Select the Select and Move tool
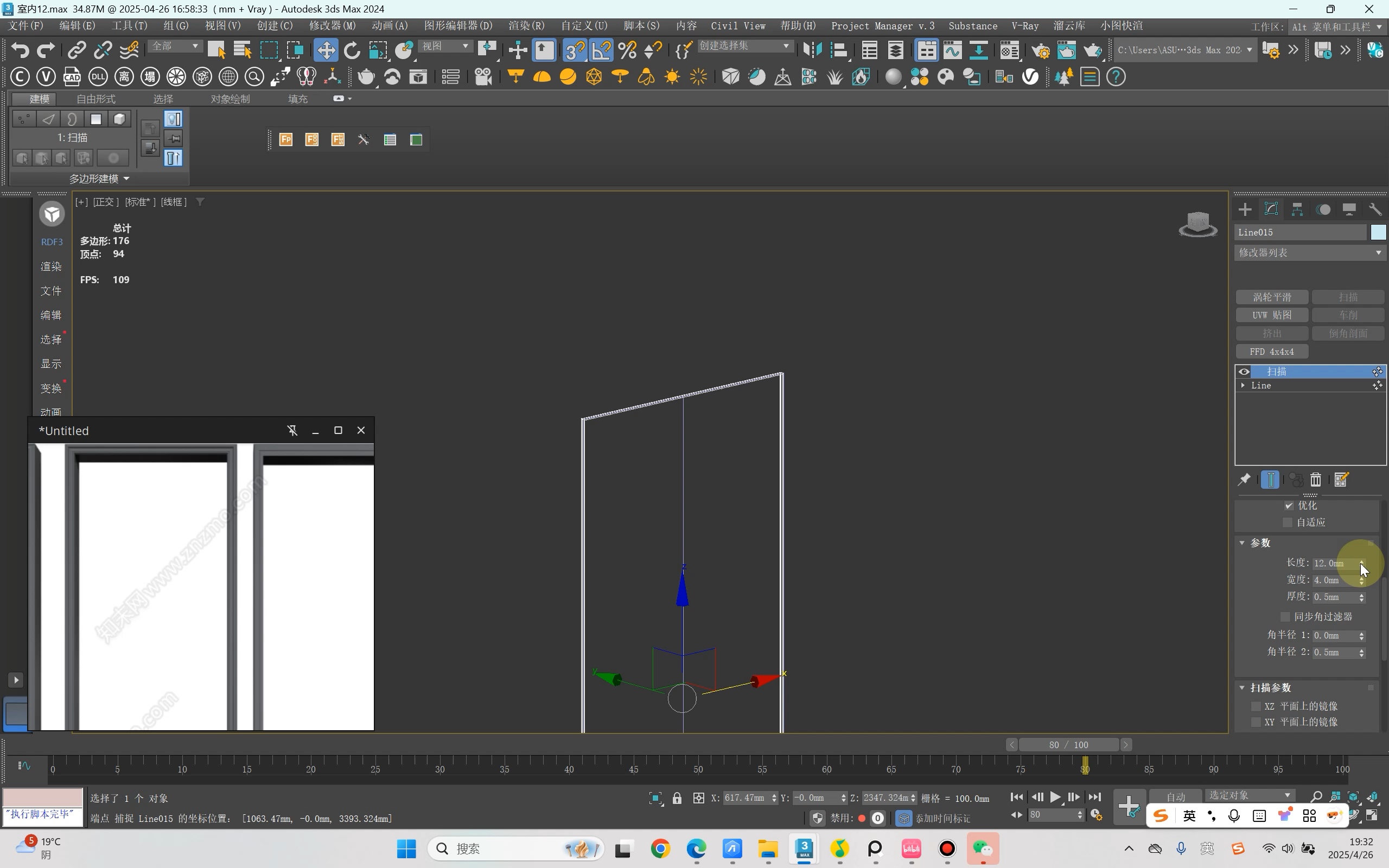1389x868 pixels. (325, 50)
